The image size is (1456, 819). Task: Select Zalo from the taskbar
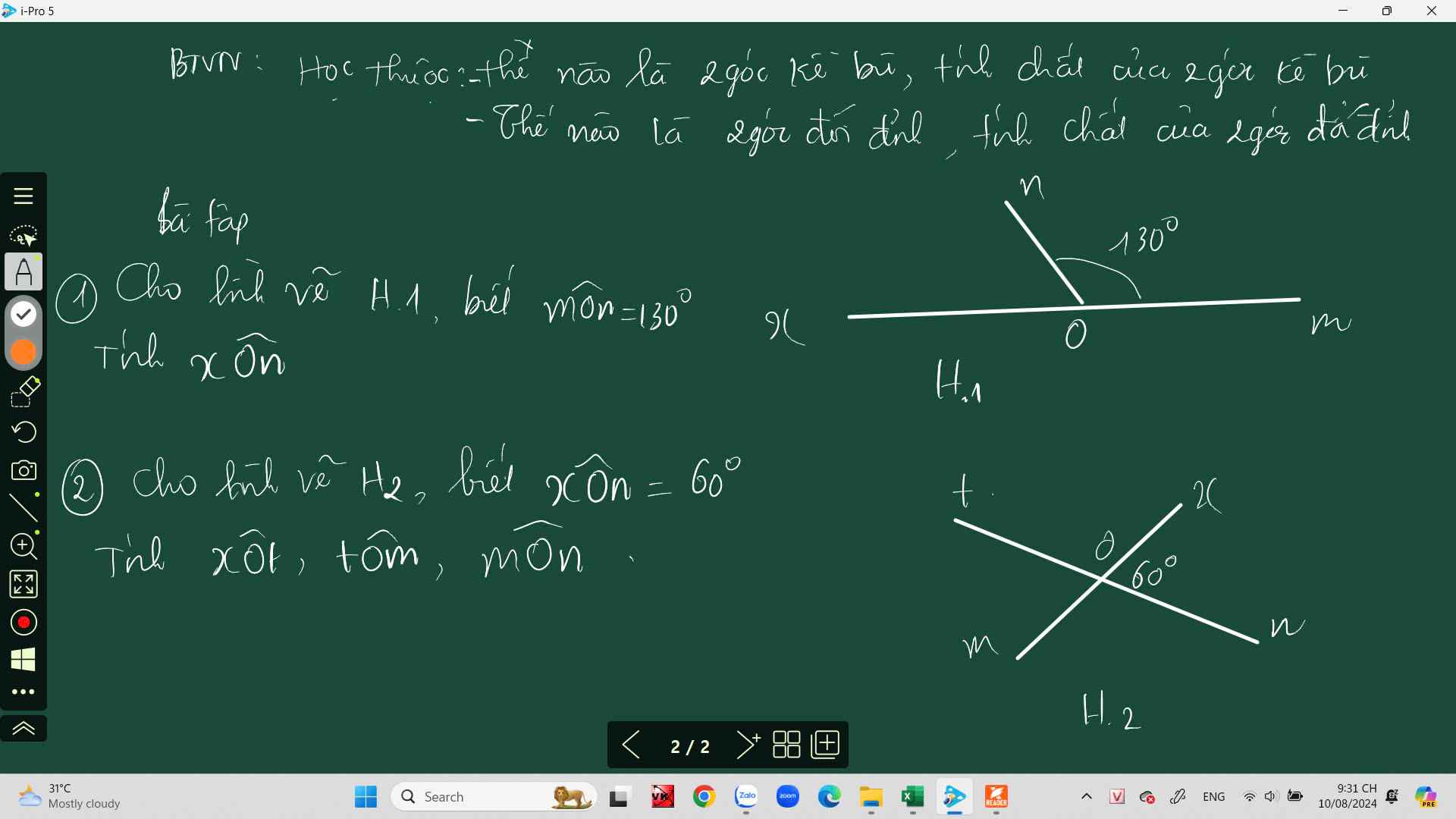point(746,796)
